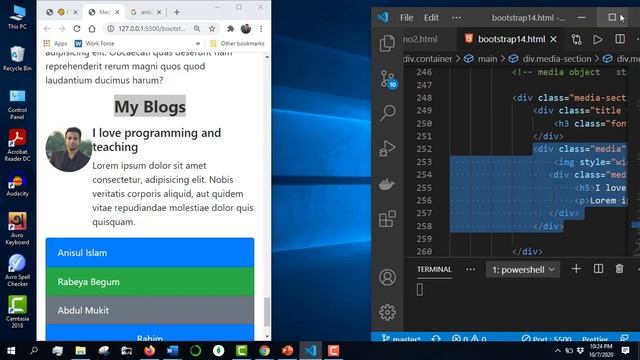This screenshot has width=640, height=360.
Task: Open the VS Code menu overflow ellipsis
Action: (x=456, y=18)
